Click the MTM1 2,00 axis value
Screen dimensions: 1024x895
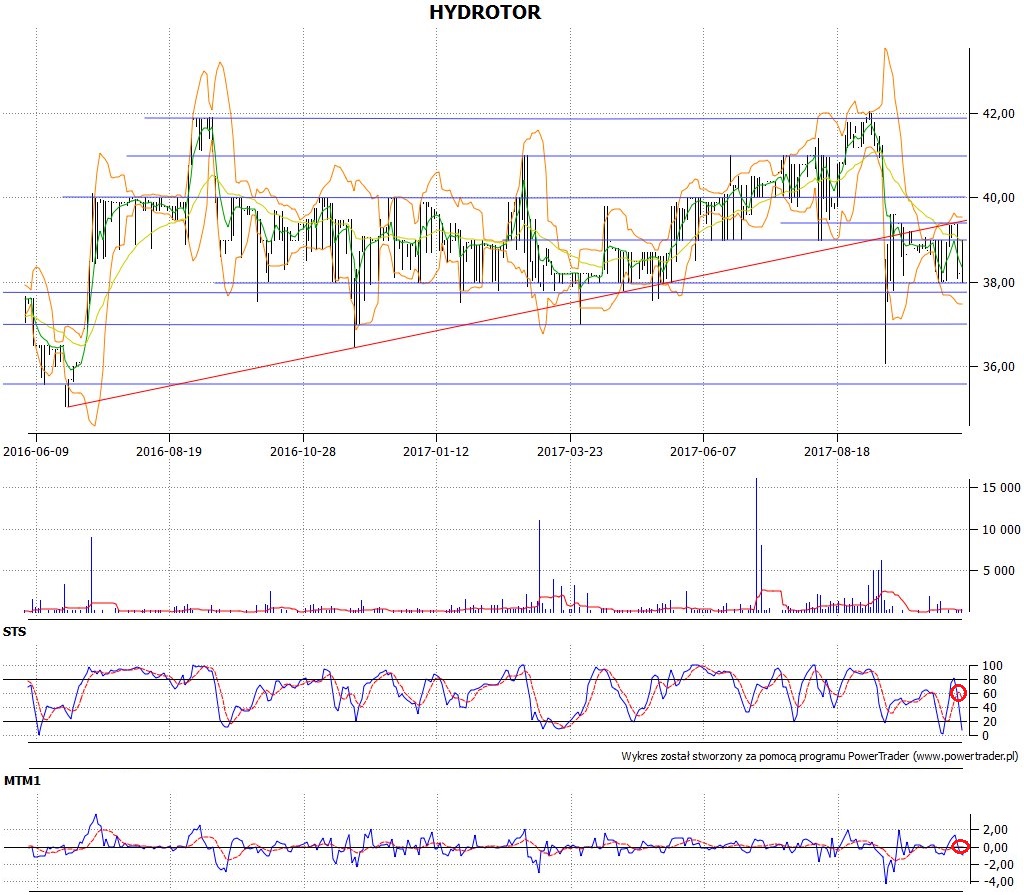996,830
